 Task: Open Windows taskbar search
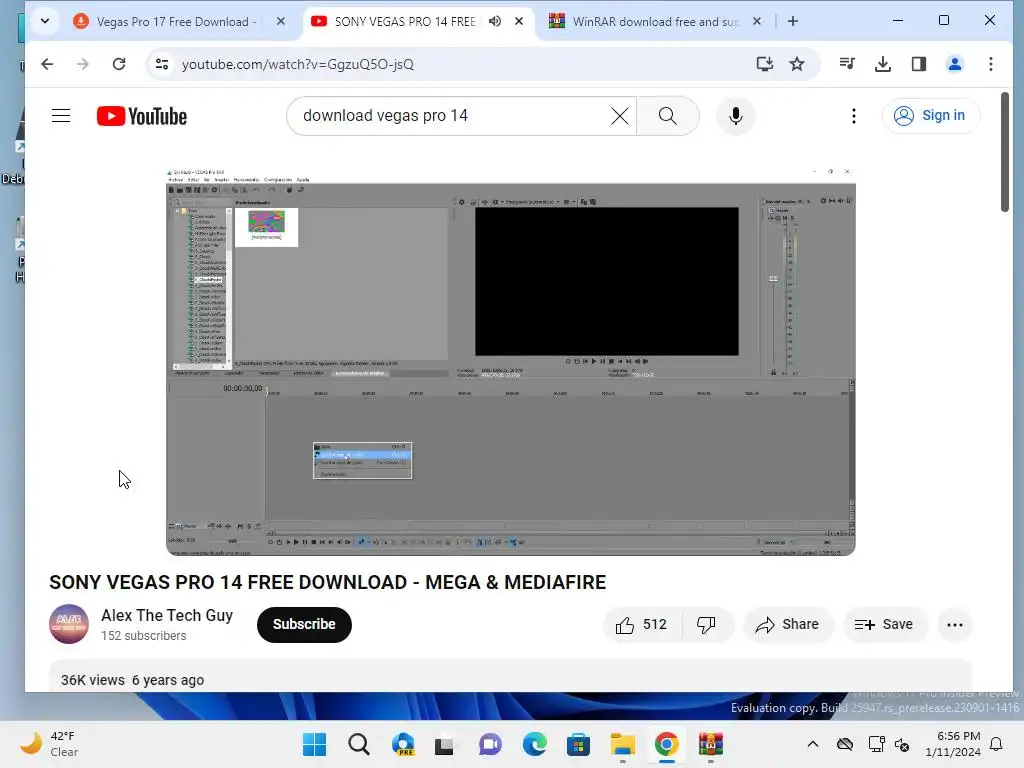click(359, 744)
